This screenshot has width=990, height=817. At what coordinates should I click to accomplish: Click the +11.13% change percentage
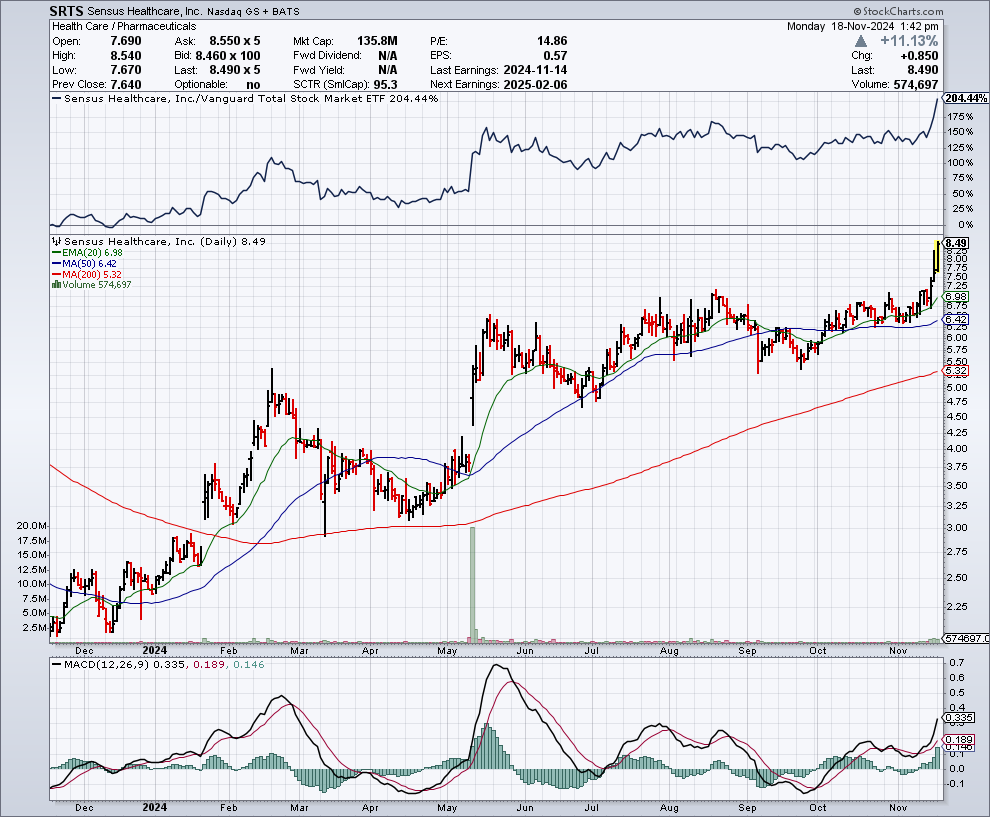pos(909,41)
